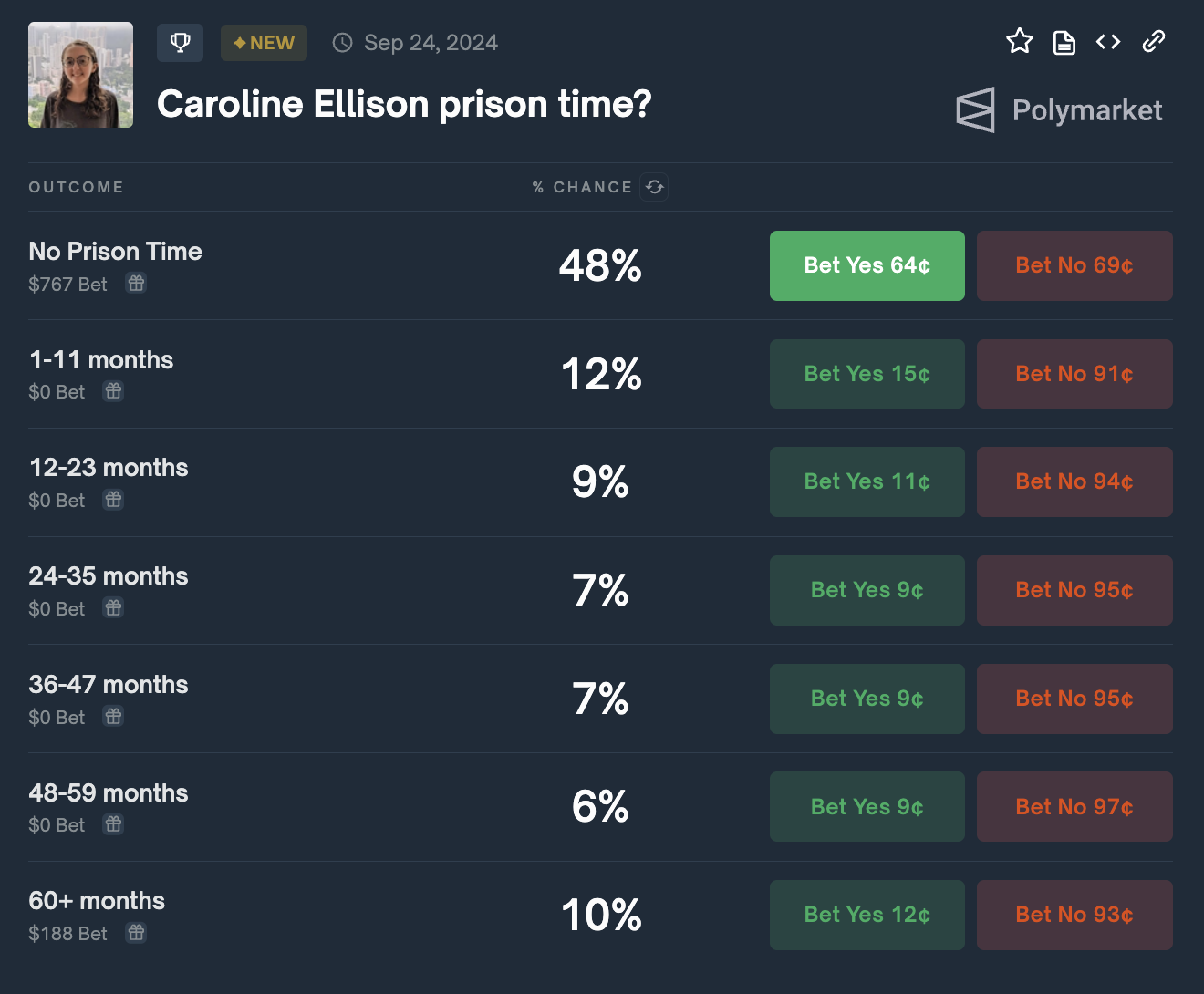Screen dimensions: 1204x994
Task: Bet Yes 15¢ on 1-11 months
Action: click(x=867, y=374)
